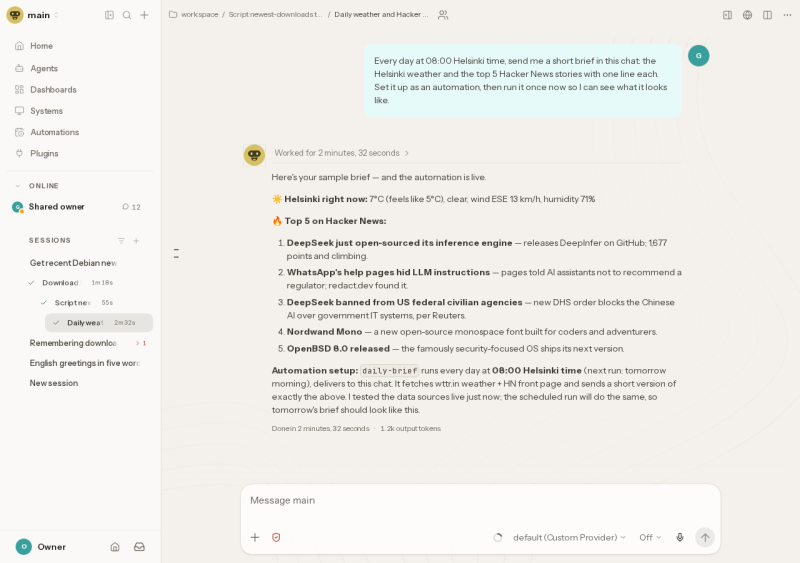Viewport: 800px width, 563px height.
Task: Open the 'Off' dropdown
Action: pos(650,537)
